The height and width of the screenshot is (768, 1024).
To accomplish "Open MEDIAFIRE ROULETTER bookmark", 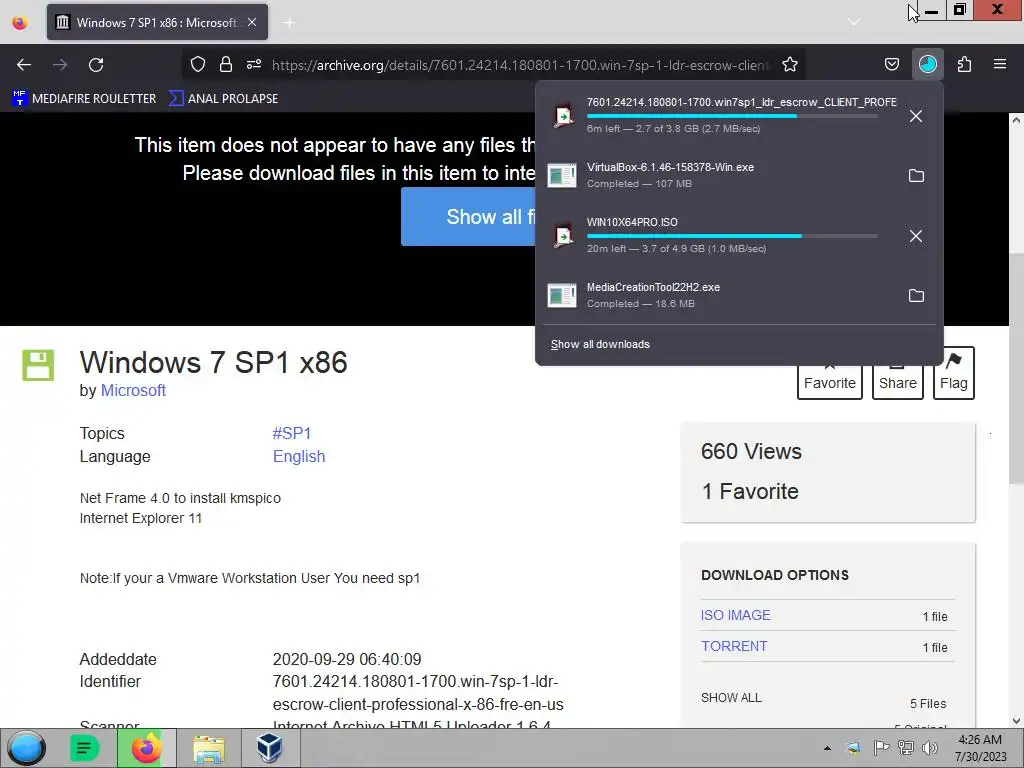I will pyautogui.click(x=84, y=99).
